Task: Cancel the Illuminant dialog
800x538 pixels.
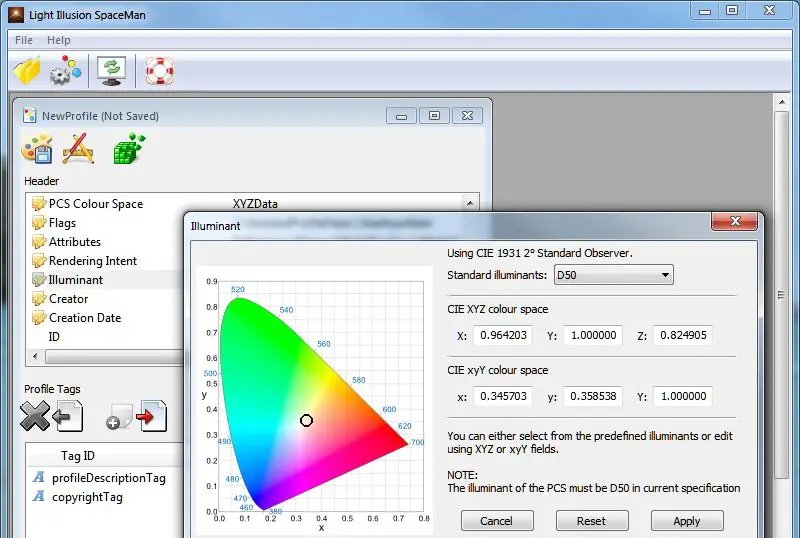Action: tap(497, 521)
